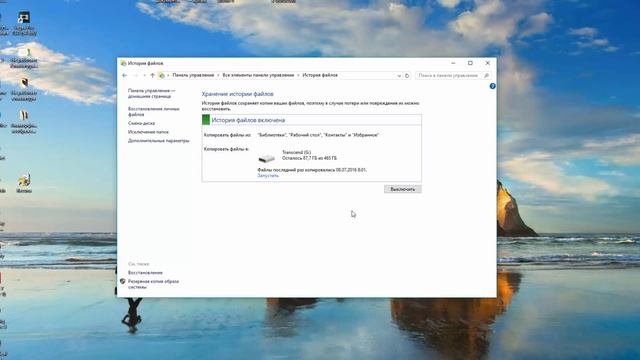
Task: Click the Запустить link
Action: (x=268, y=176)
